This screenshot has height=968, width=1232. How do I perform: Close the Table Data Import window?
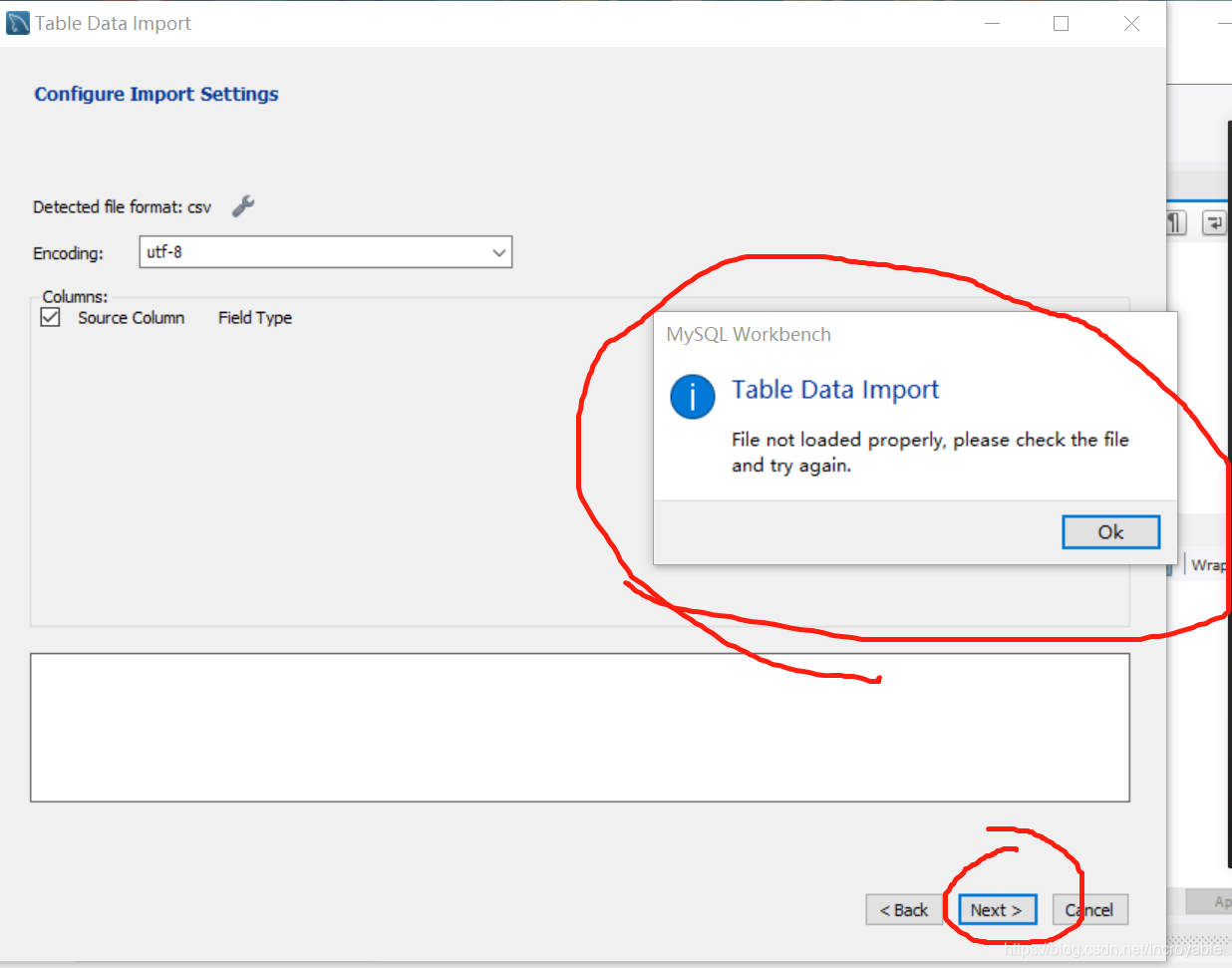click(1131, 24)
